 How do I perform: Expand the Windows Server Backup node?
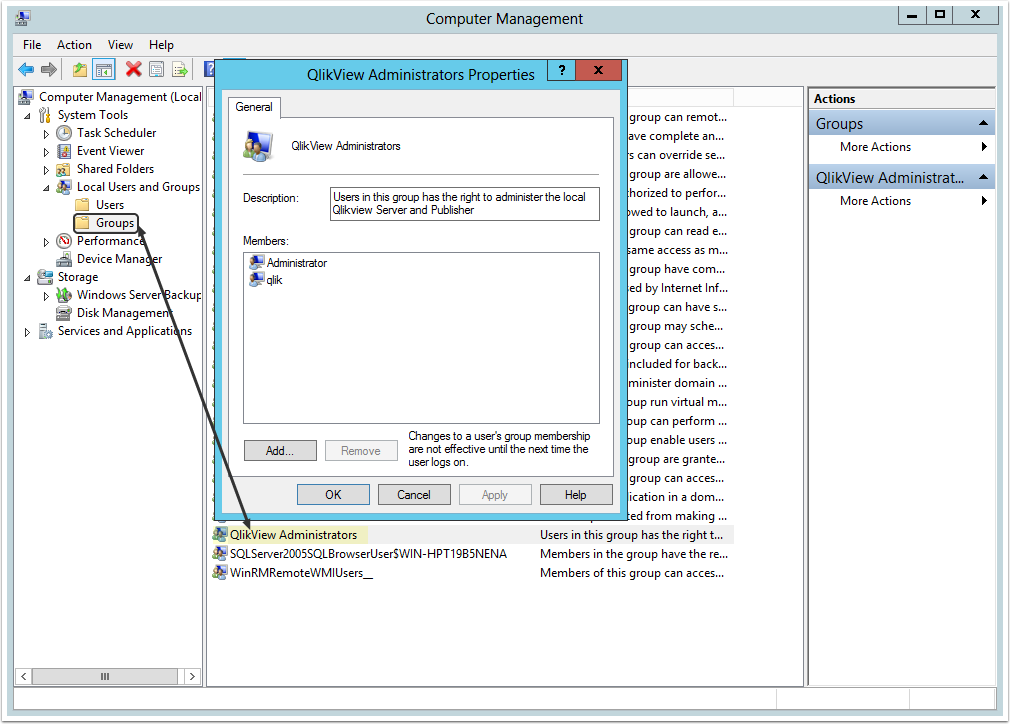click(46, 296)
